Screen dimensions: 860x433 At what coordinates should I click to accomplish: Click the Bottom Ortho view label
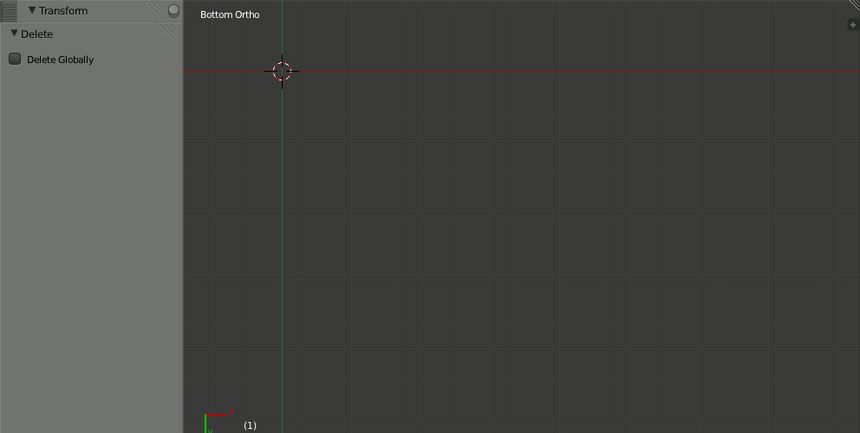230,15
